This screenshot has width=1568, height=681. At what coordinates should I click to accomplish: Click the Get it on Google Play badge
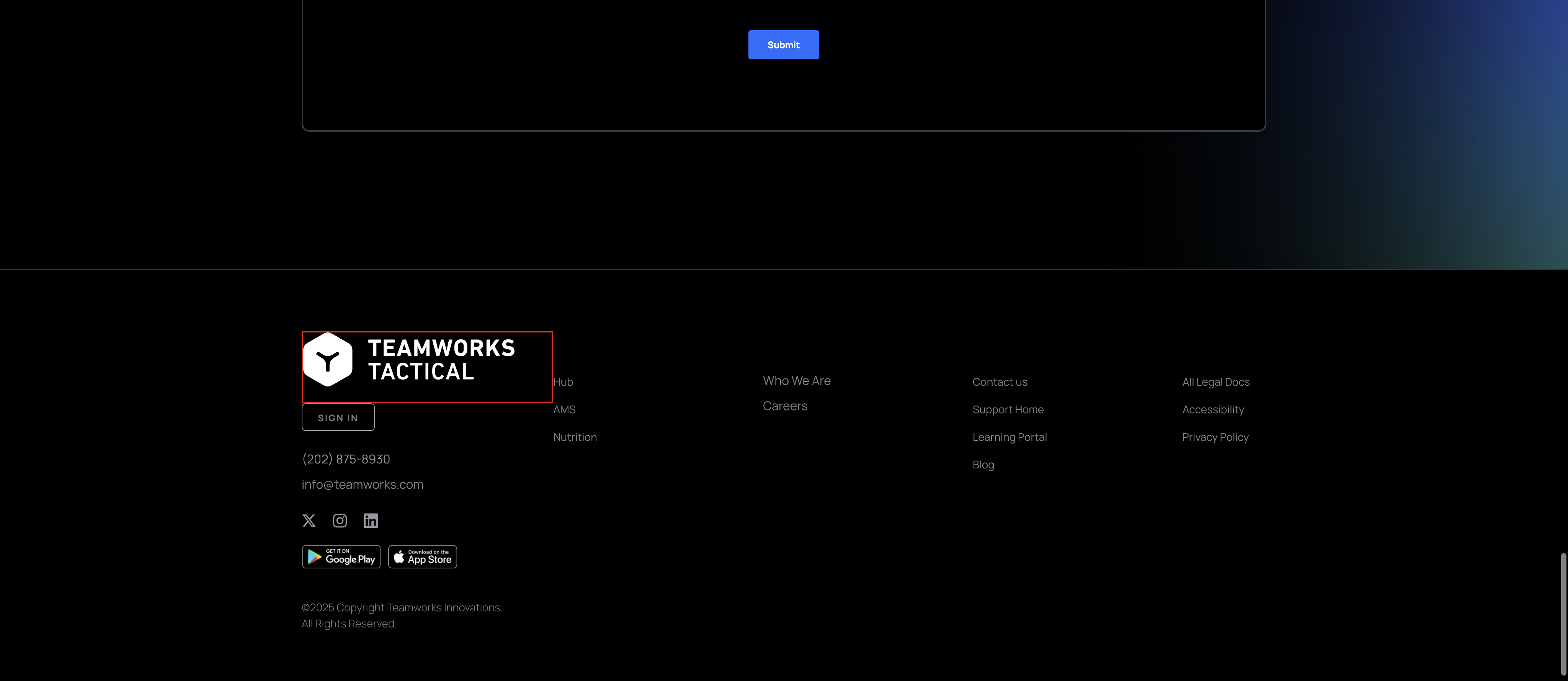tap(341, 557)
